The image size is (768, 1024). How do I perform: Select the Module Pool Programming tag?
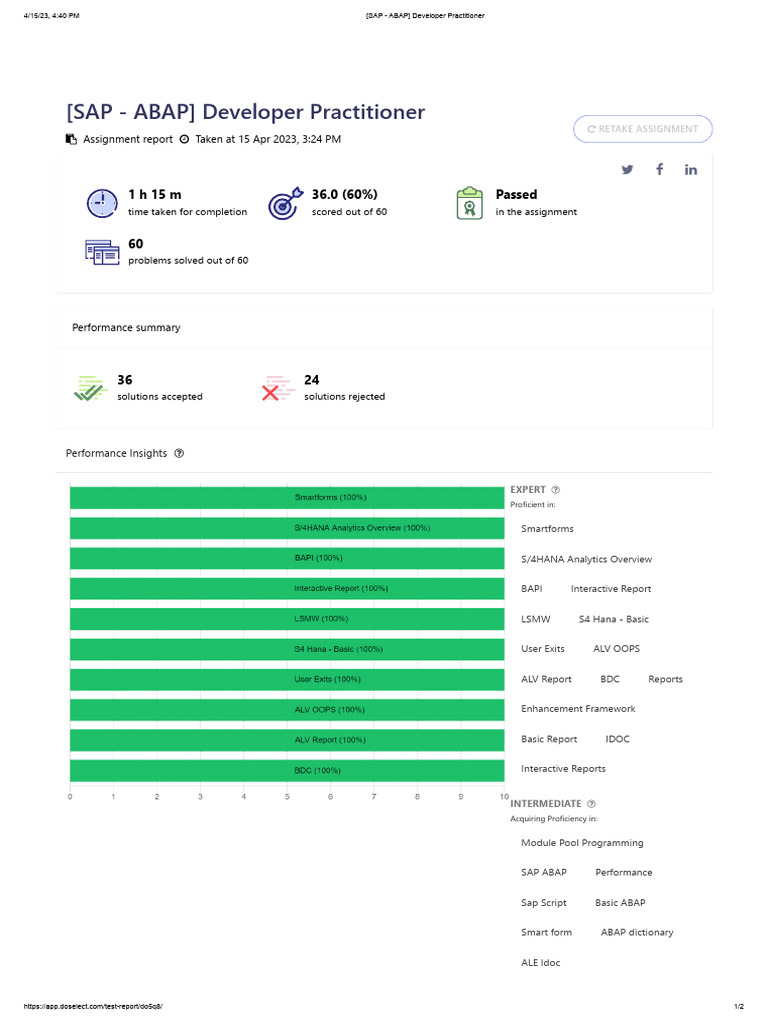tap(582, 843)
